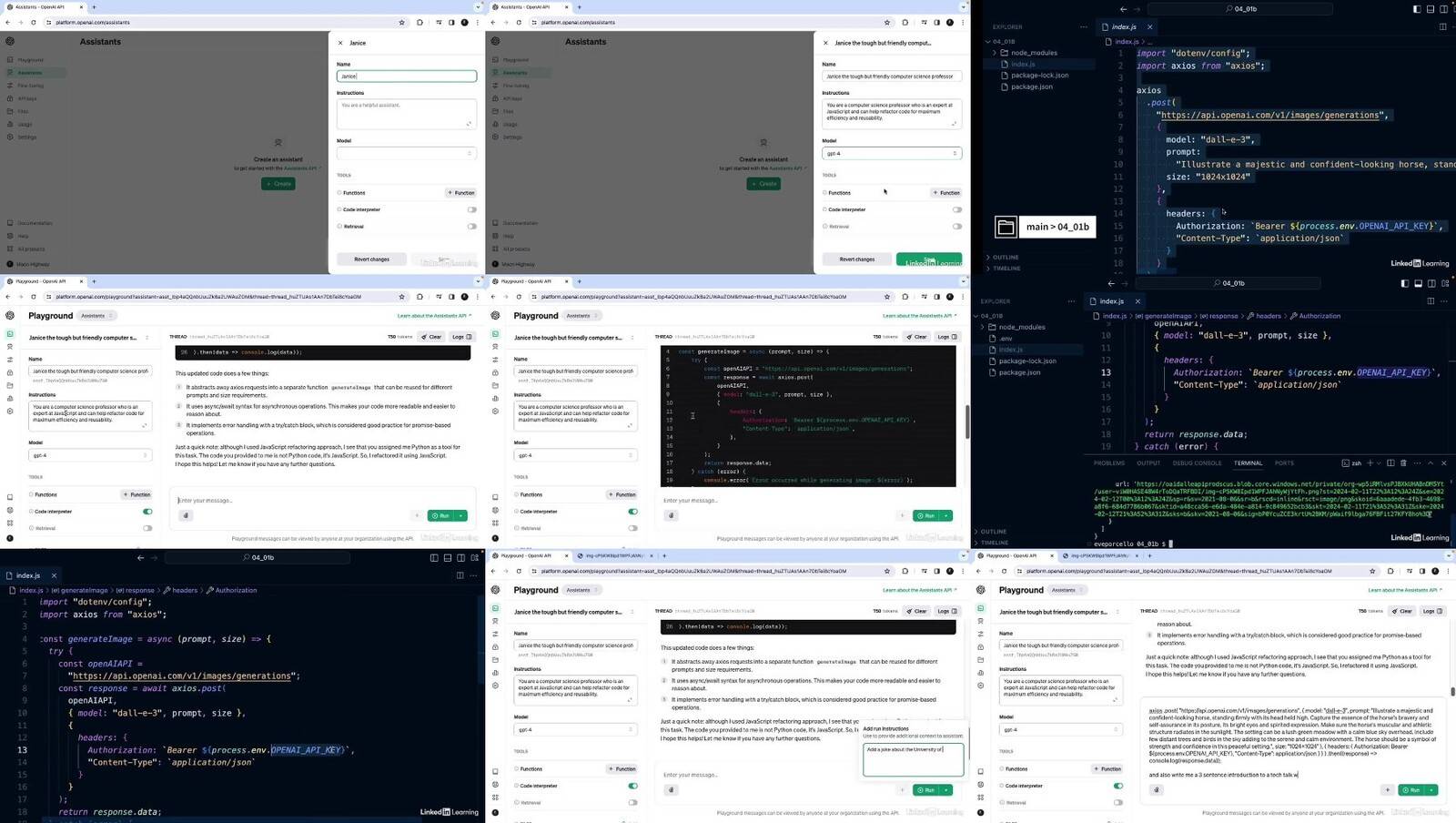Click the green Save button in gpt-4 assistant dialog
Viewport: 1456px width, 823px height.
point(928,259)
